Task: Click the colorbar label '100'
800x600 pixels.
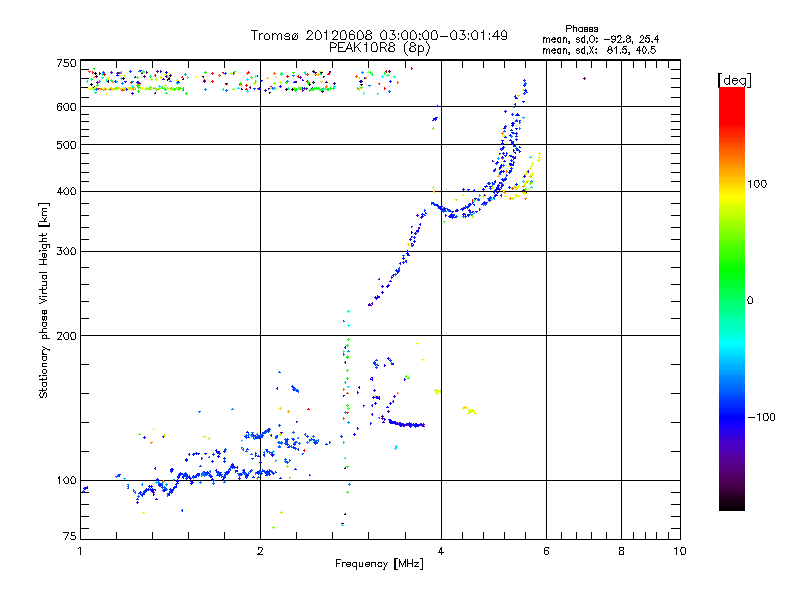Action: 757,184
